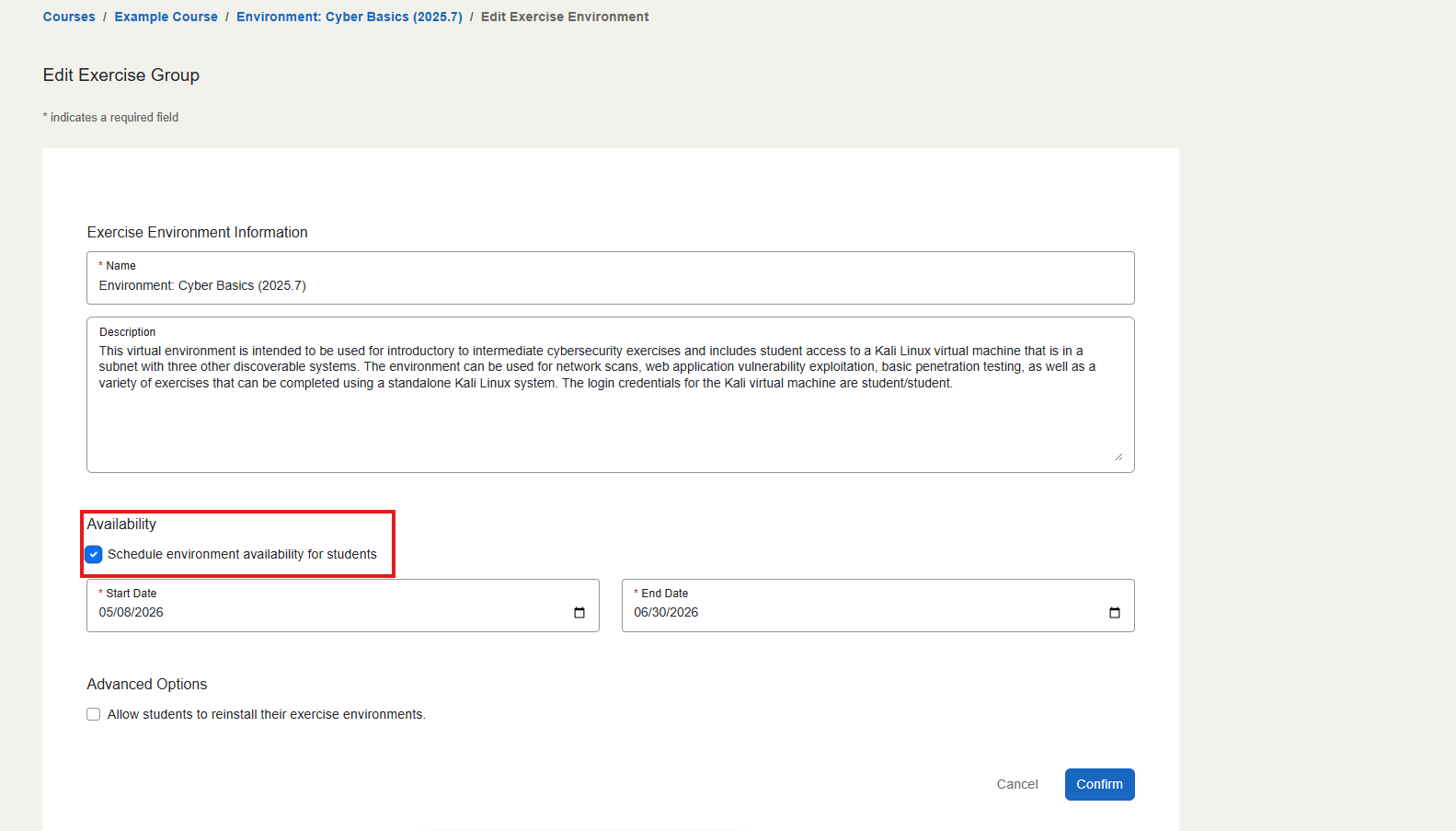Click the Edit Exercise Group heading
The width and height of the screenshot is (1456, 831).
(121, 75)
